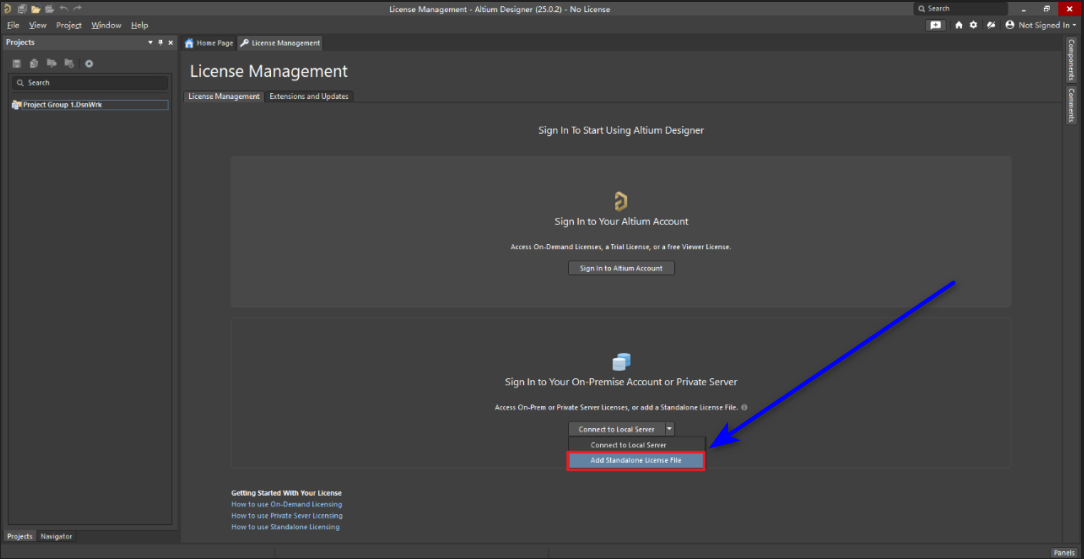Close the Projects panel
Image resolution: width=1084 pixels, height=559 pixels.
[171, 43]
